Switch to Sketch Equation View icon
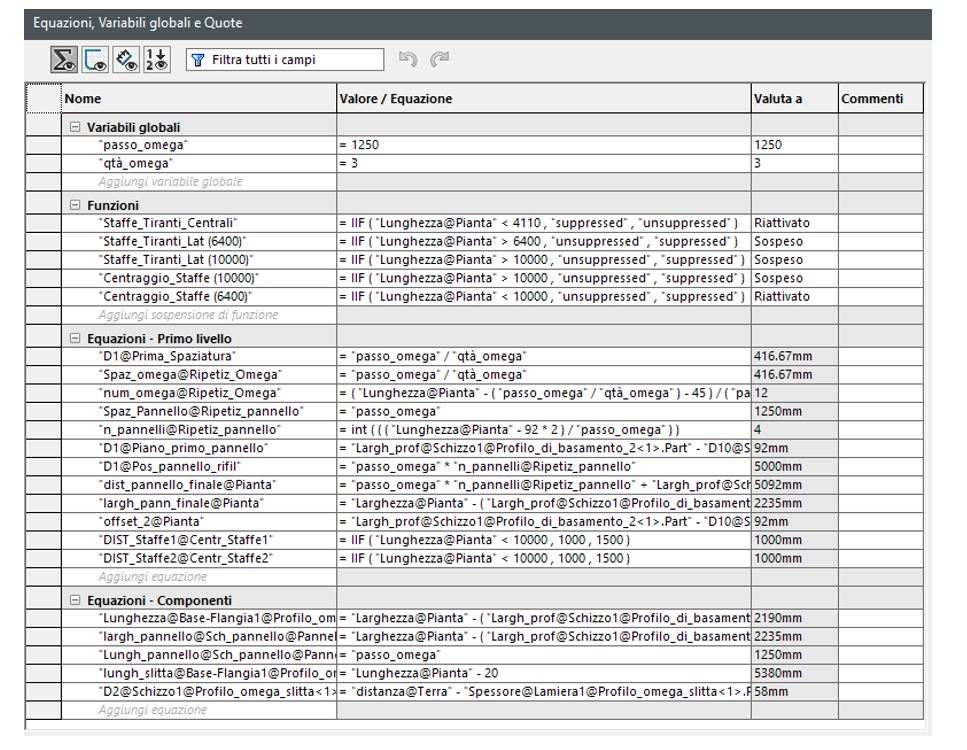The width and height of the screenshot is (967, 750). [96, 60]
